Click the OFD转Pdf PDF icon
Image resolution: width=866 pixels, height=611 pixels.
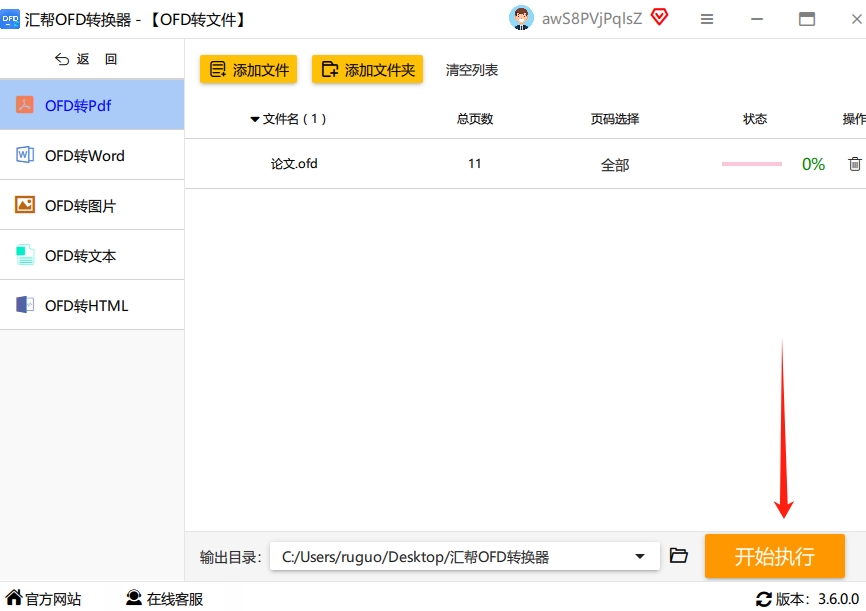(x=24, y=104)
